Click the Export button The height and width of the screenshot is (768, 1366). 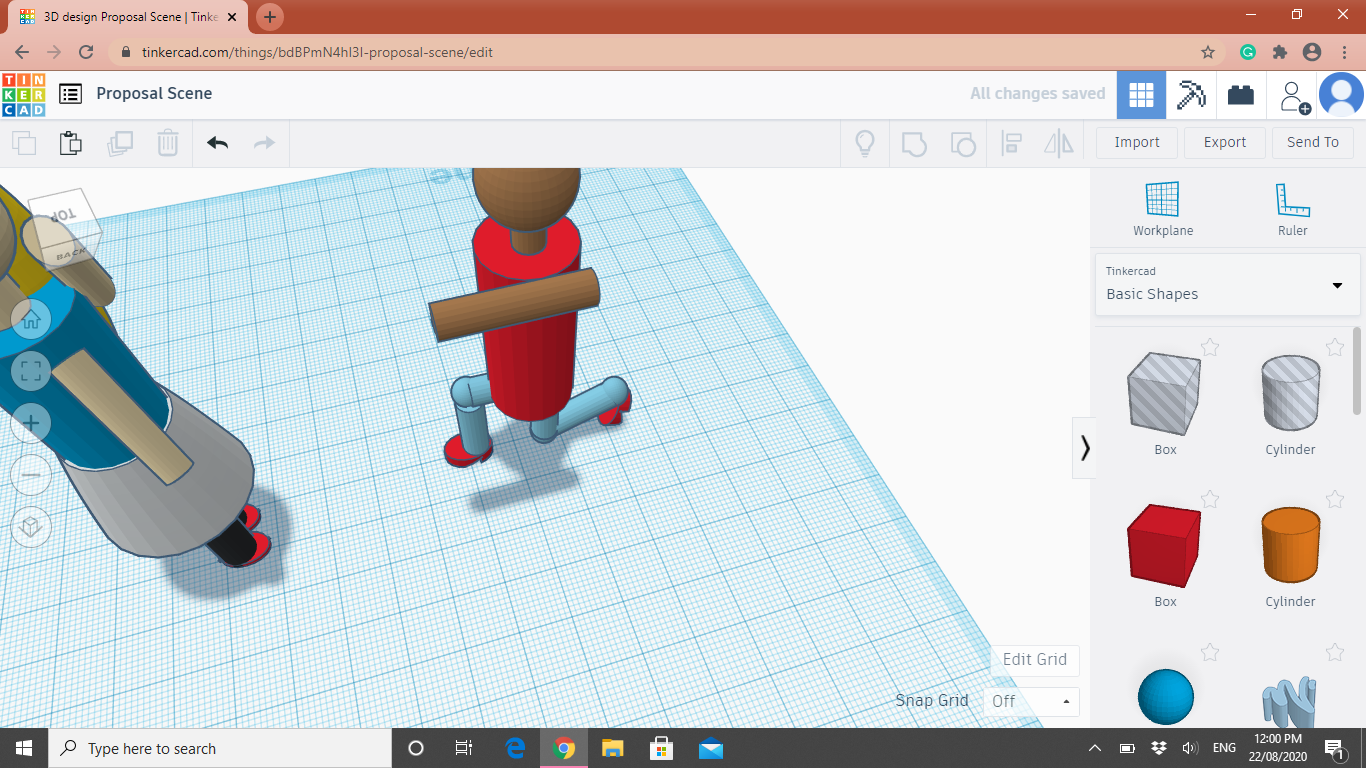pyautogui.click(x=1225, y=142)
